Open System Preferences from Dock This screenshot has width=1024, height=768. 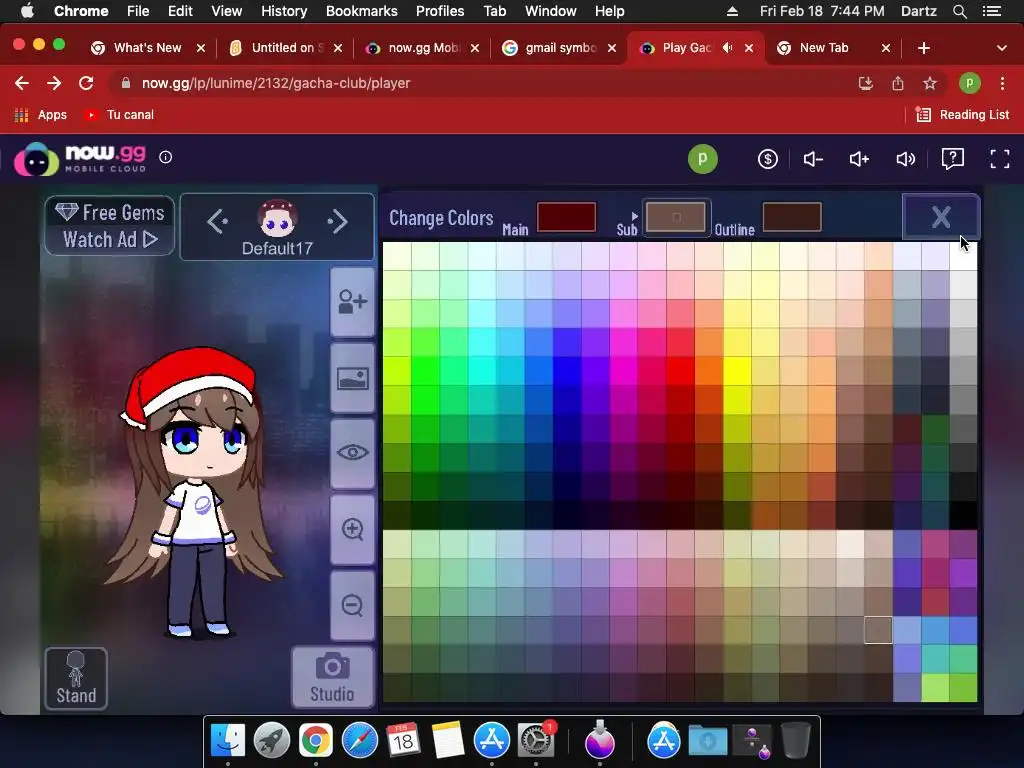point(536,741)
